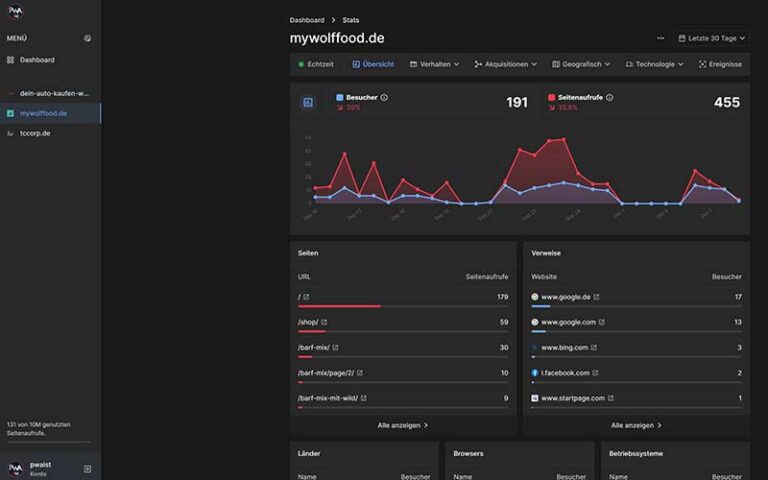Screen dimensions: 768x480
Task: Click the startpage favicon in Verweise
Action: tap(535, 398)
